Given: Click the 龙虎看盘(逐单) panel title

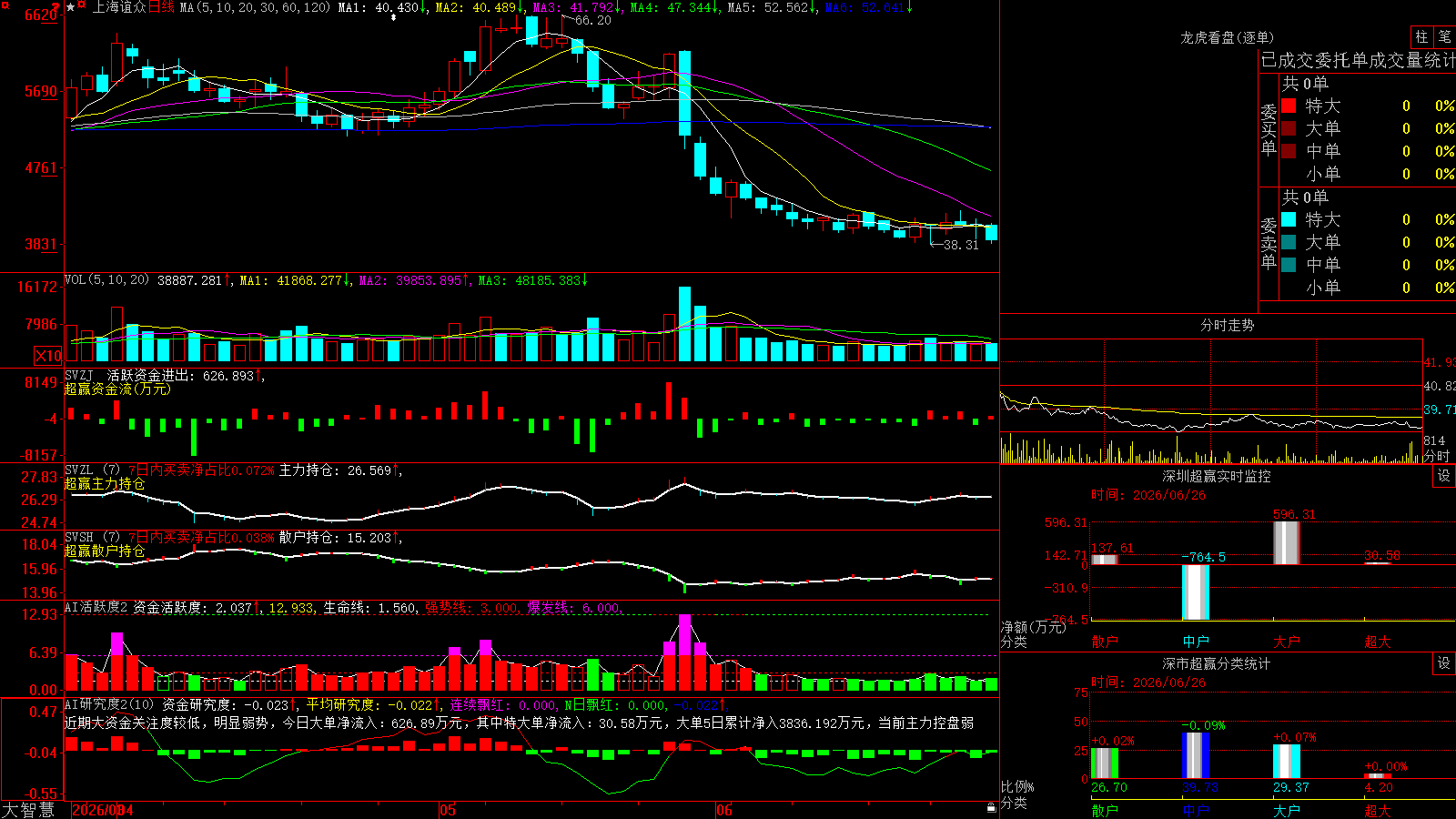Looking at the screenshot, I should point(1227,37).
